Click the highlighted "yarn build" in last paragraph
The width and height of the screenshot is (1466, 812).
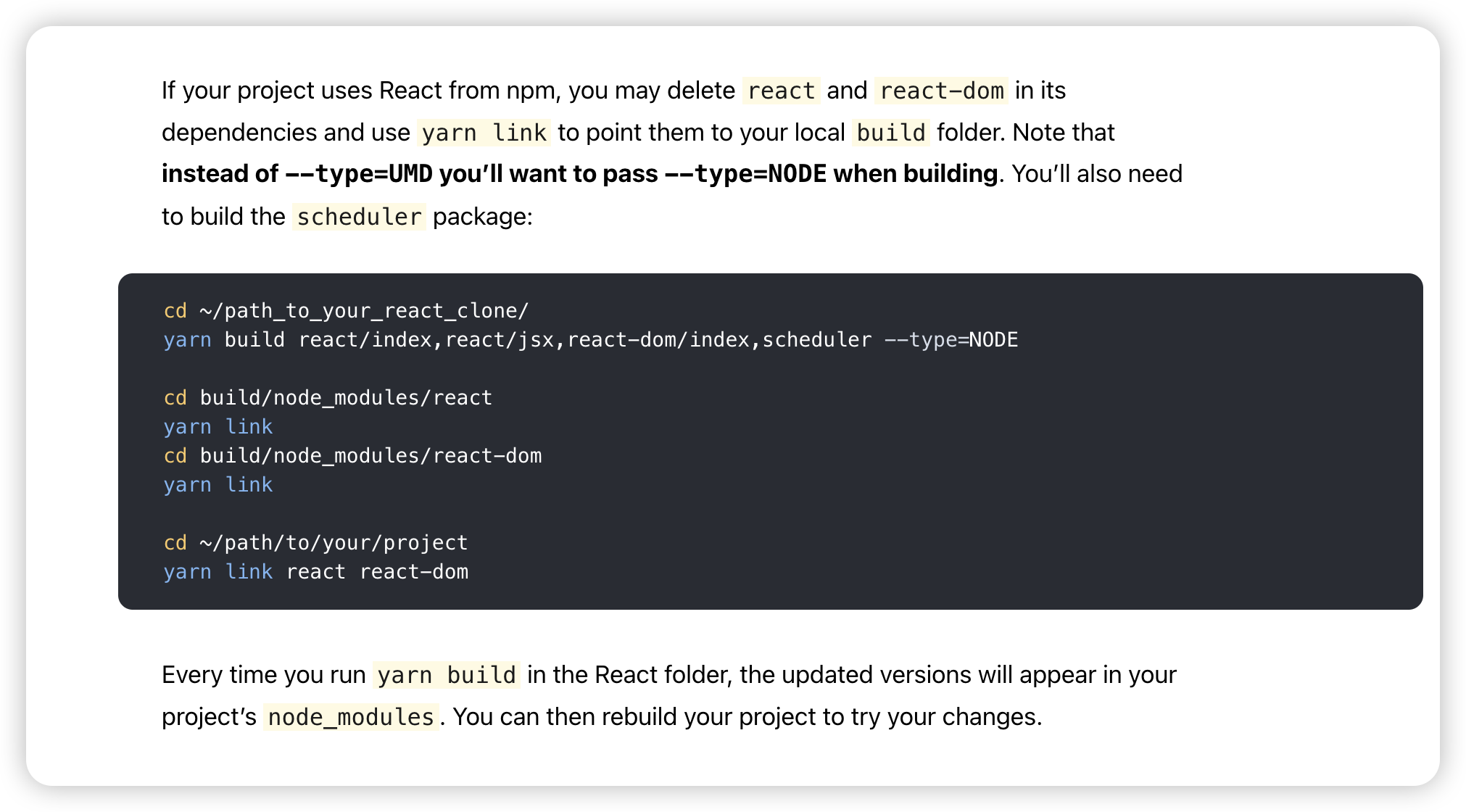tap(446, 675)
